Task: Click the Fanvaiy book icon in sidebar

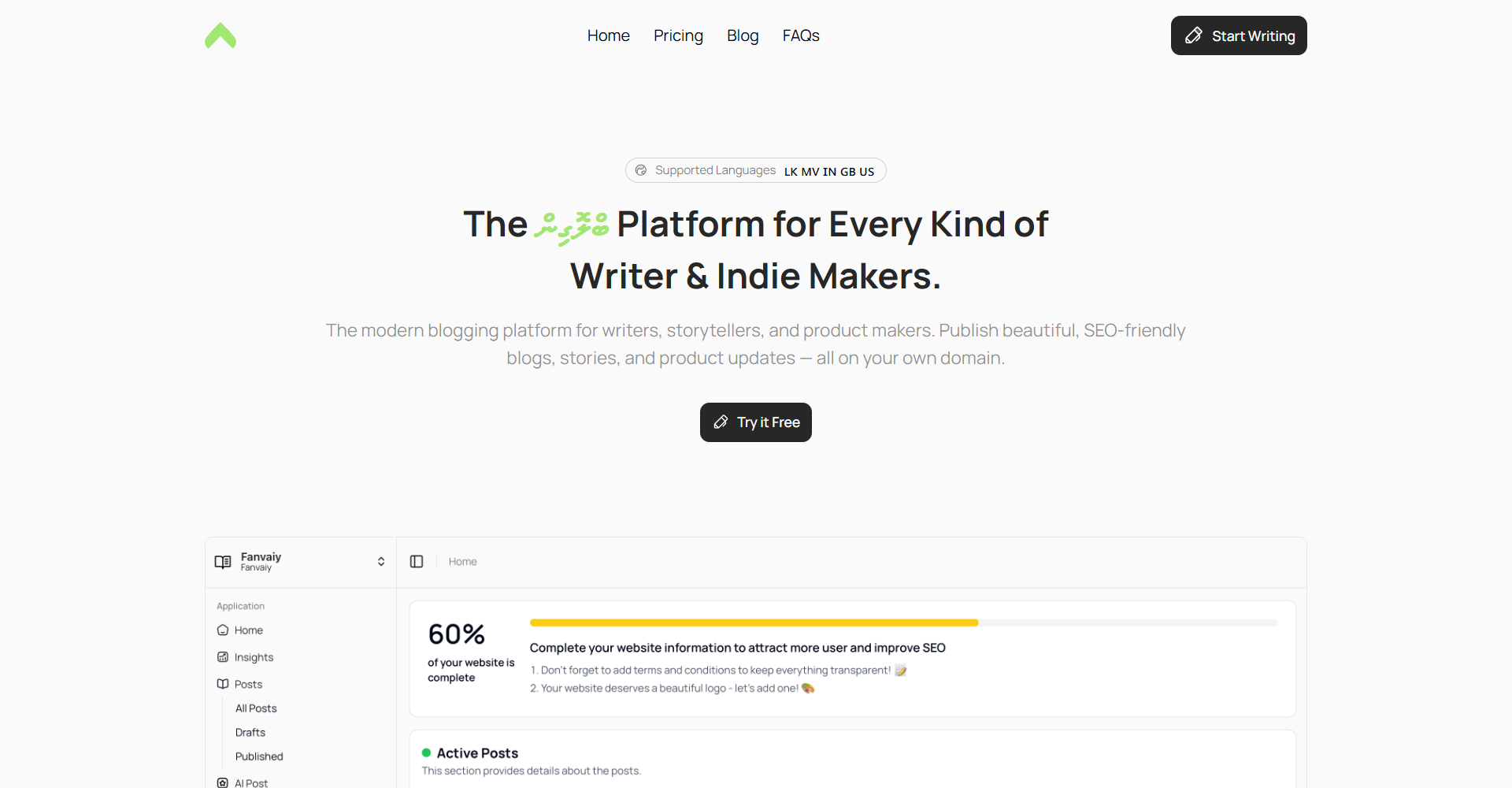Action: coord(223,562)
